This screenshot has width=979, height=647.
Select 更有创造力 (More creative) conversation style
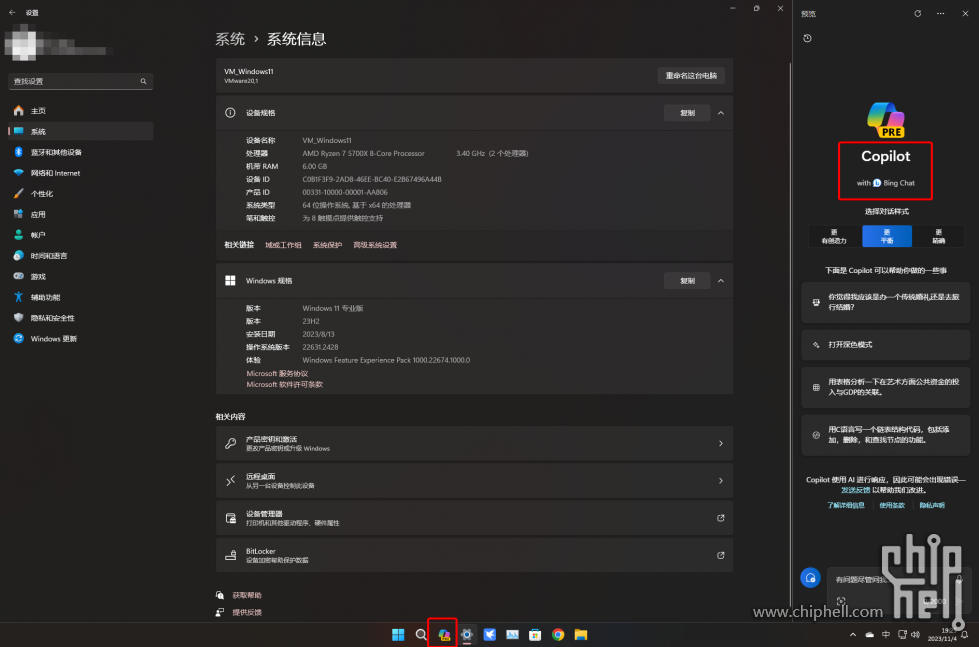tap(834, 237)
